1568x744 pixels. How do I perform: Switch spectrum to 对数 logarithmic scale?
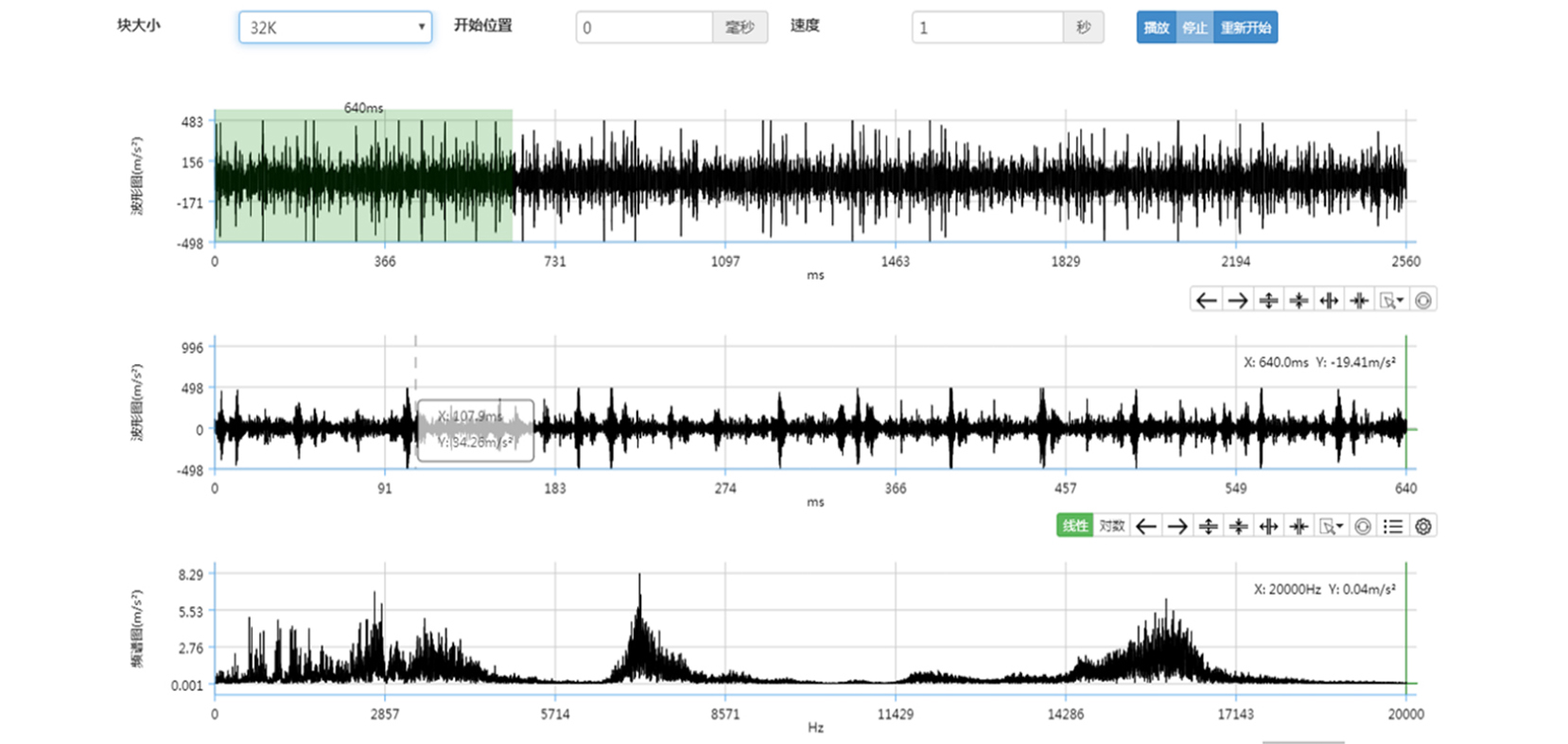click(x=1112, y=526)
